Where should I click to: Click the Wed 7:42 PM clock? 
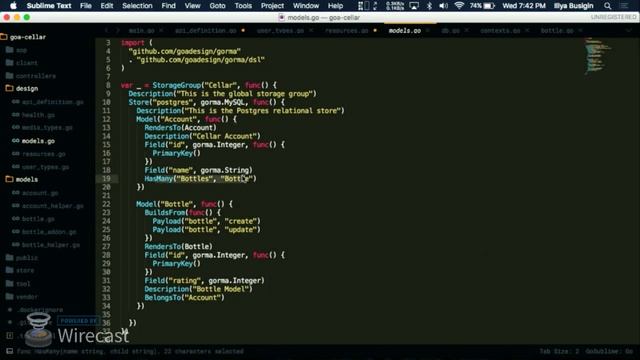(x=524, y=6)
